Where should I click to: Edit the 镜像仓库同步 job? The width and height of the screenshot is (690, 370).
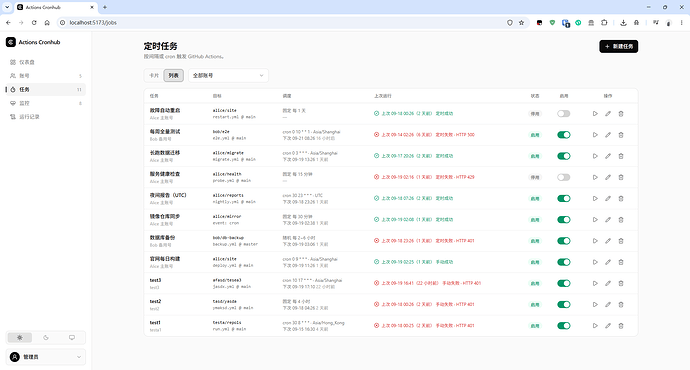coord(608,220)
